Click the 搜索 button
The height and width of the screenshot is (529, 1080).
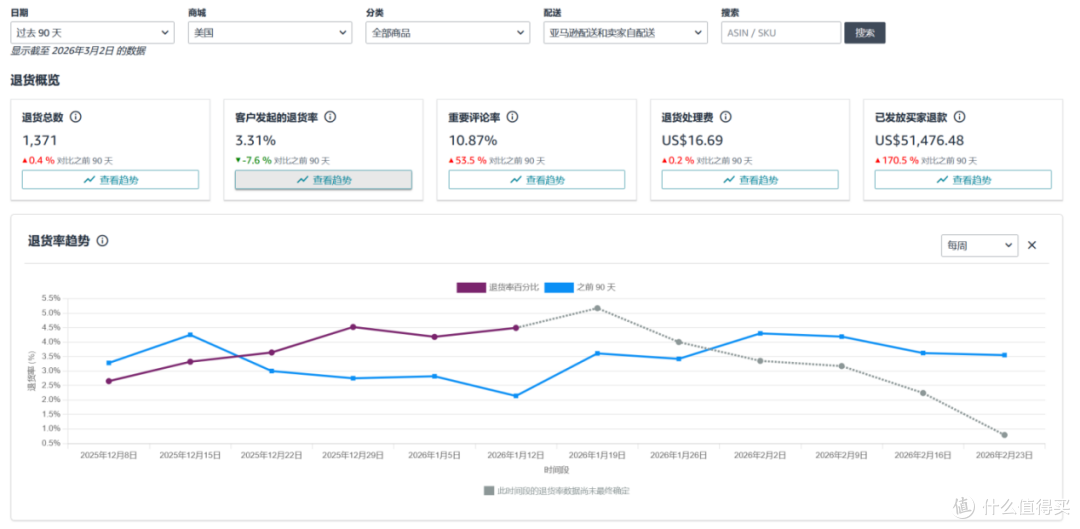click(x=865, y=32)
